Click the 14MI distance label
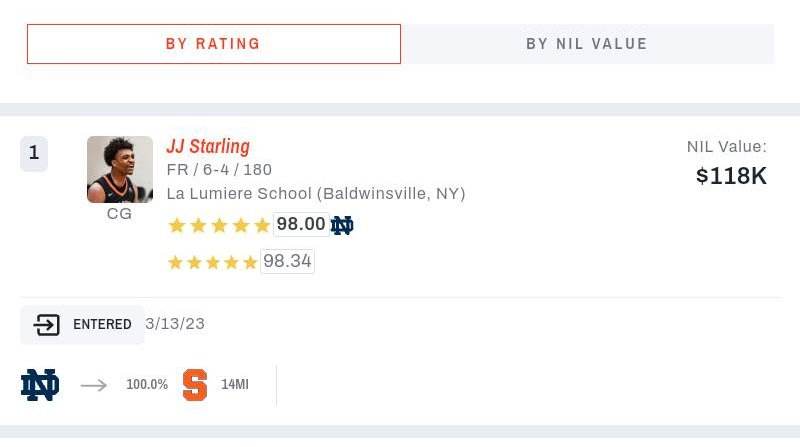Viewport: 800px width, 447px height. tap(235, 385)
